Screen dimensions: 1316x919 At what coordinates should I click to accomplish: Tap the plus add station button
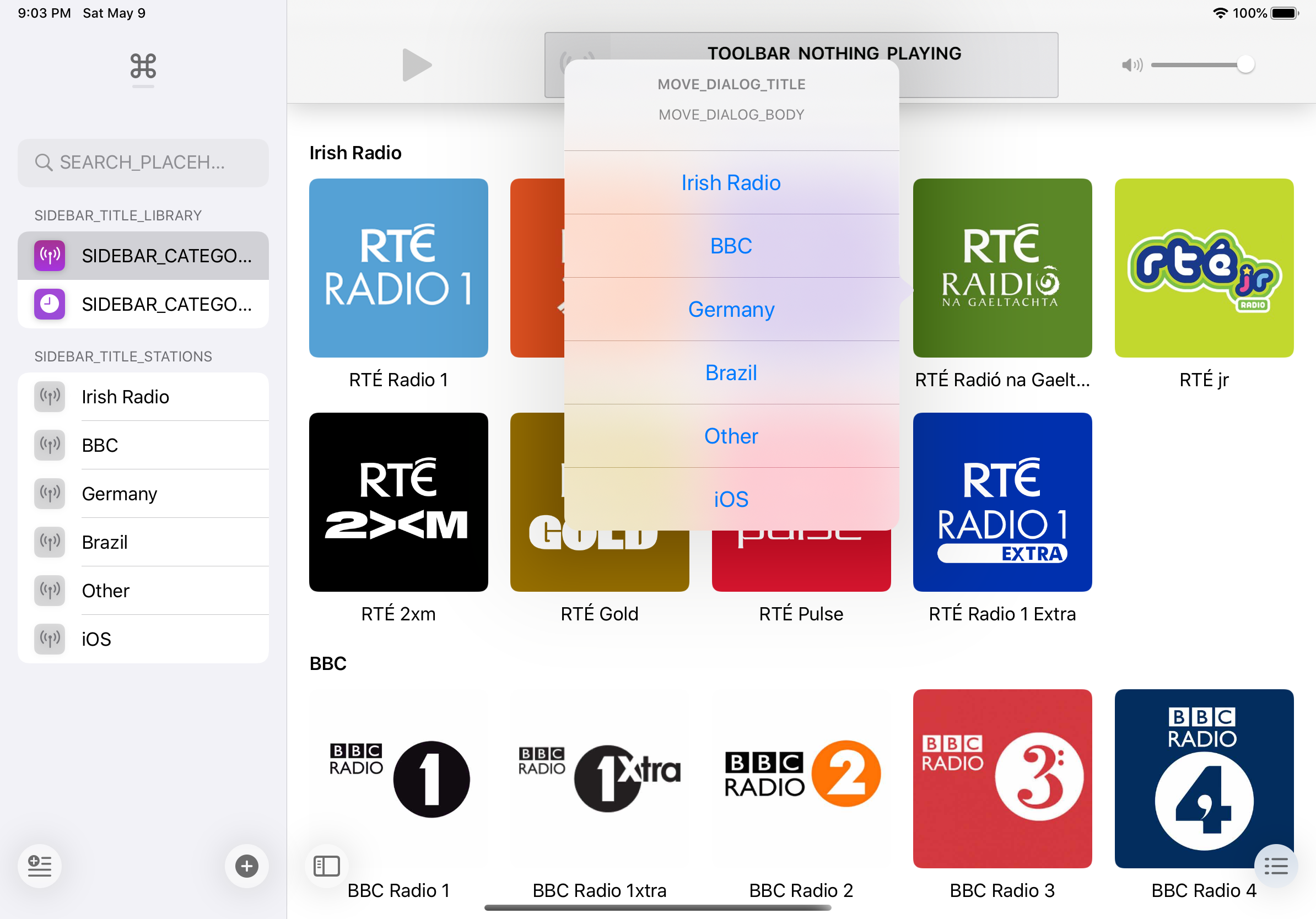[x=246, y=865]
